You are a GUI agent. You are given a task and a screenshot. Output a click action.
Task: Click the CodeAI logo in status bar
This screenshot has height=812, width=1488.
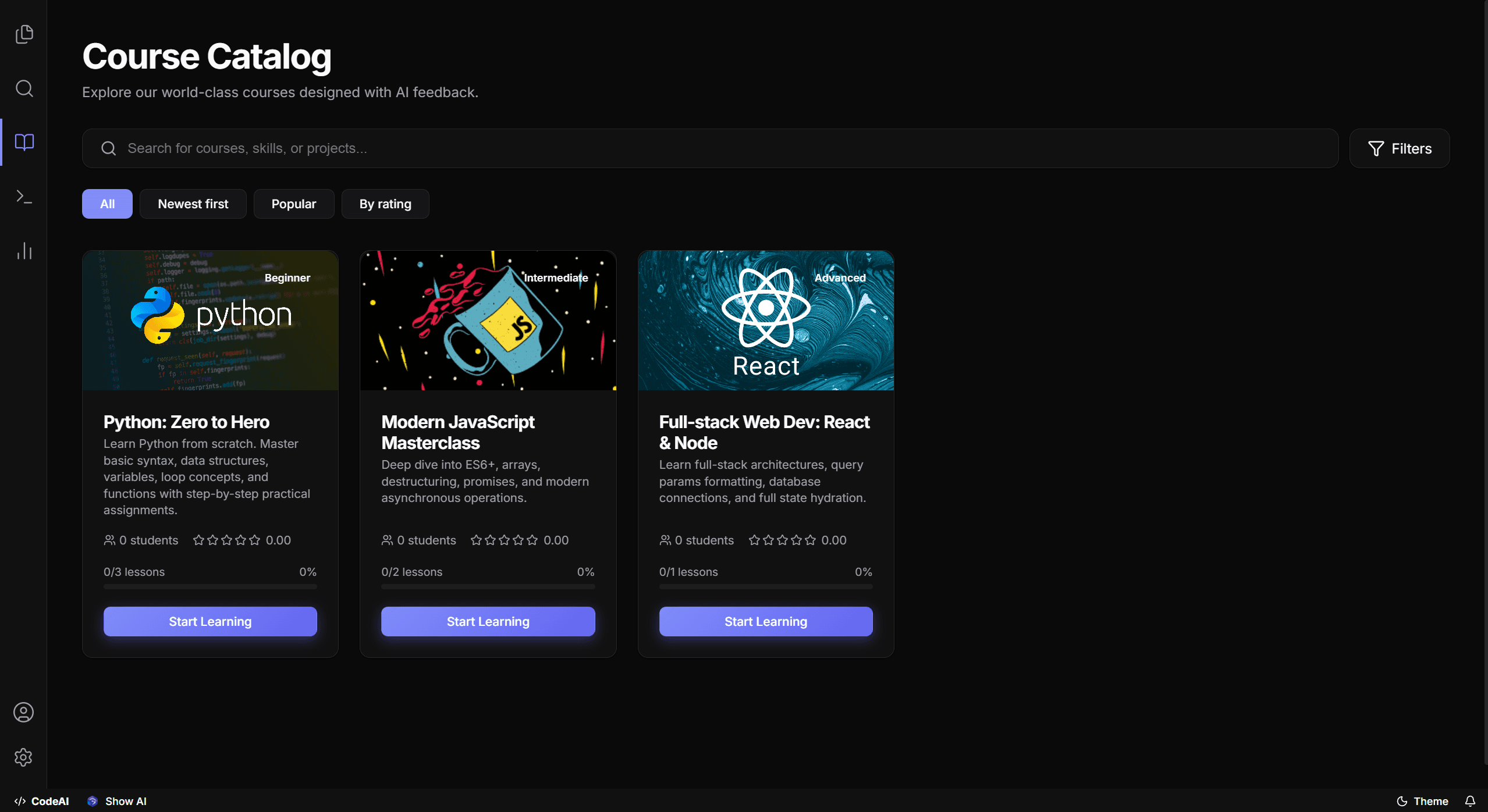[41, 801]
